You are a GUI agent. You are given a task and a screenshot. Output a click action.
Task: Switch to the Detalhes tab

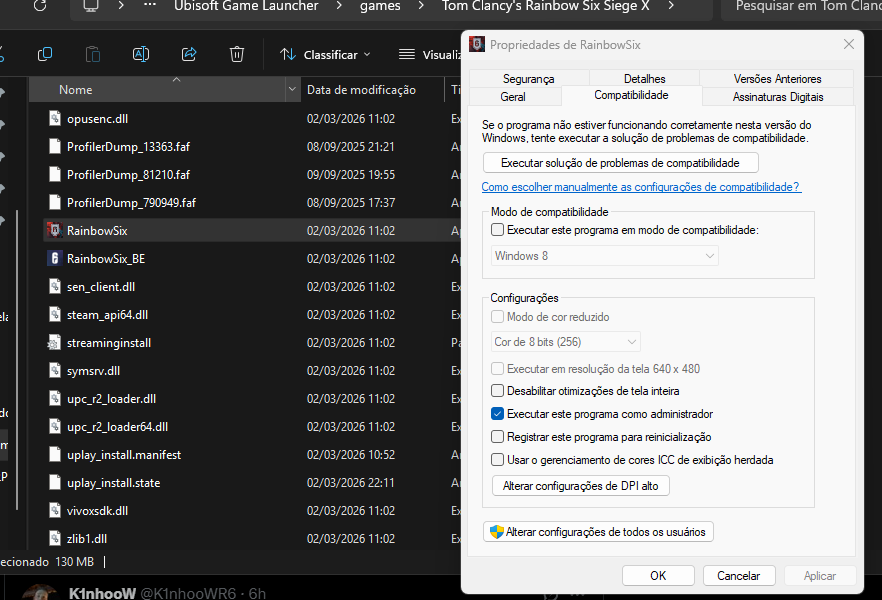pyautogui.click(x=645, y=79)
